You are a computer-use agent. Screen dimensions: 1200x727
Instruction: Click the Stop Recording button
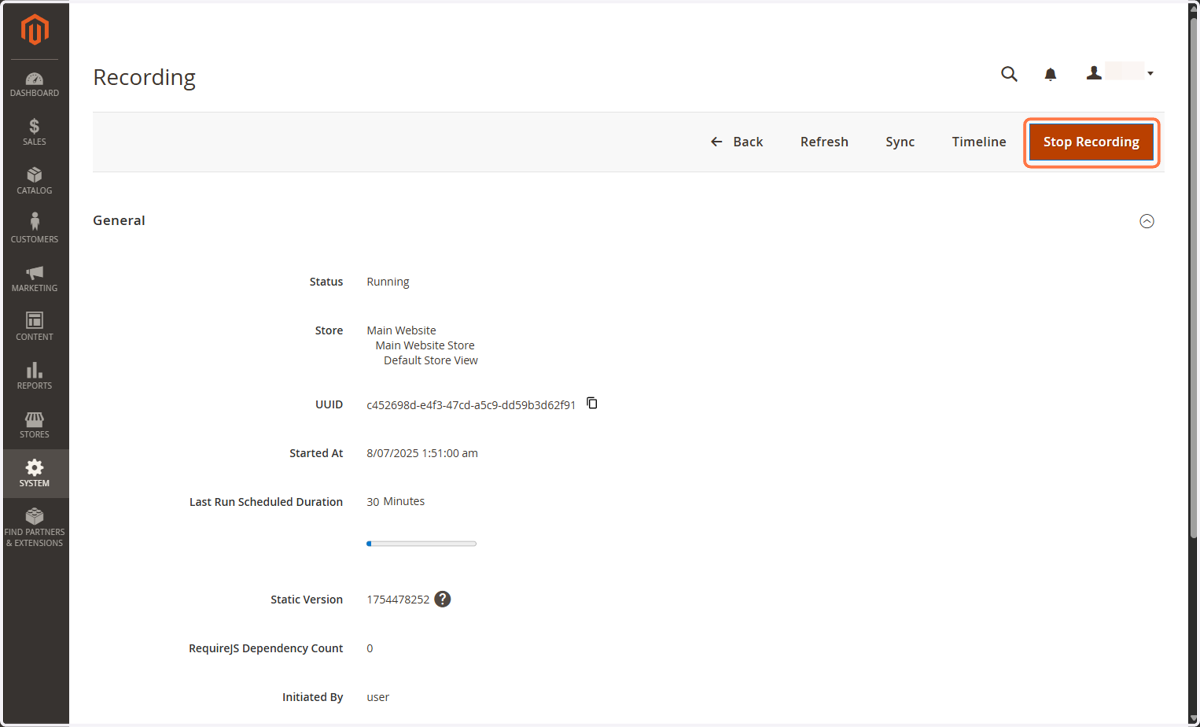pos(1091,142)
